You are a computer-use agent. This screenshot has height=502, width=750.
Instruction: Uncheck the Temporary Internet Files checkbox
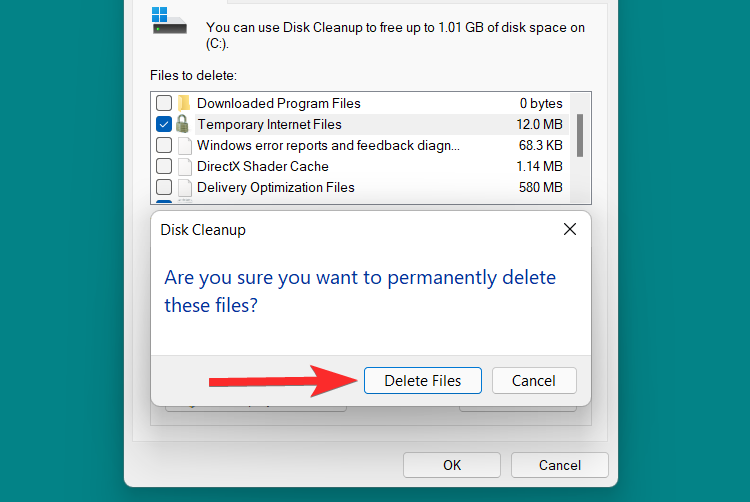point(164,125)
